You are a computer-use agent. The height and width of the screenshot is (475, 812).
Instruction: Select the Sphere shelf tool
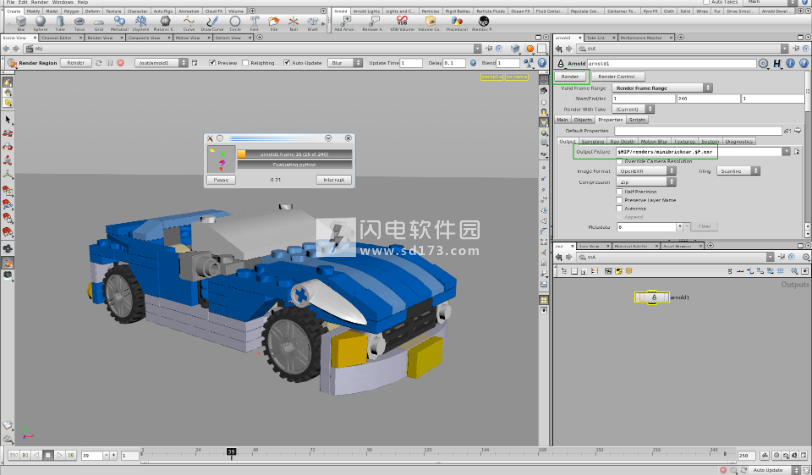point(40,23)
